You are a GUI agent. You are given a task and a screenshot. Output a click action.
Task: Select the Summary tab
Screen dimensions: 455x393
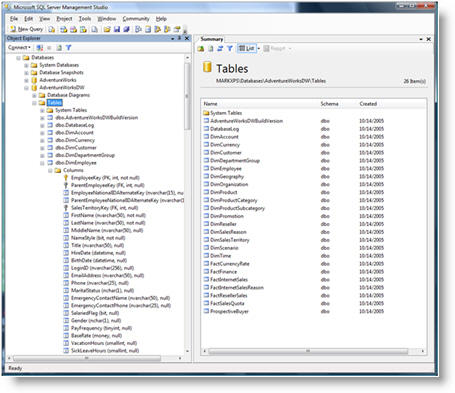[x=211, y=39]
